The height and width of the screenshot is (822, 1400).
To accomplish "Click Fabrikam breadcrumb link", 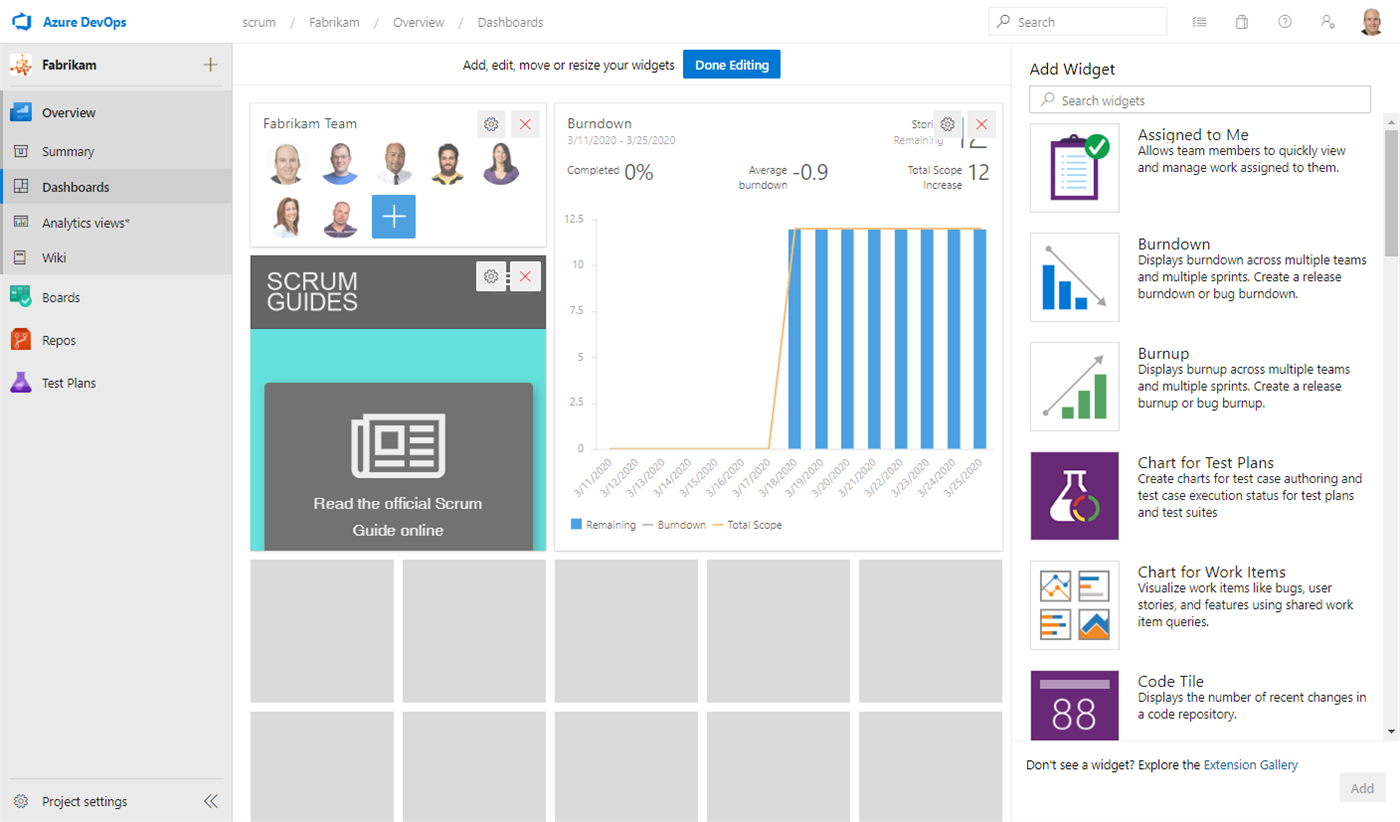I will 335,22.
